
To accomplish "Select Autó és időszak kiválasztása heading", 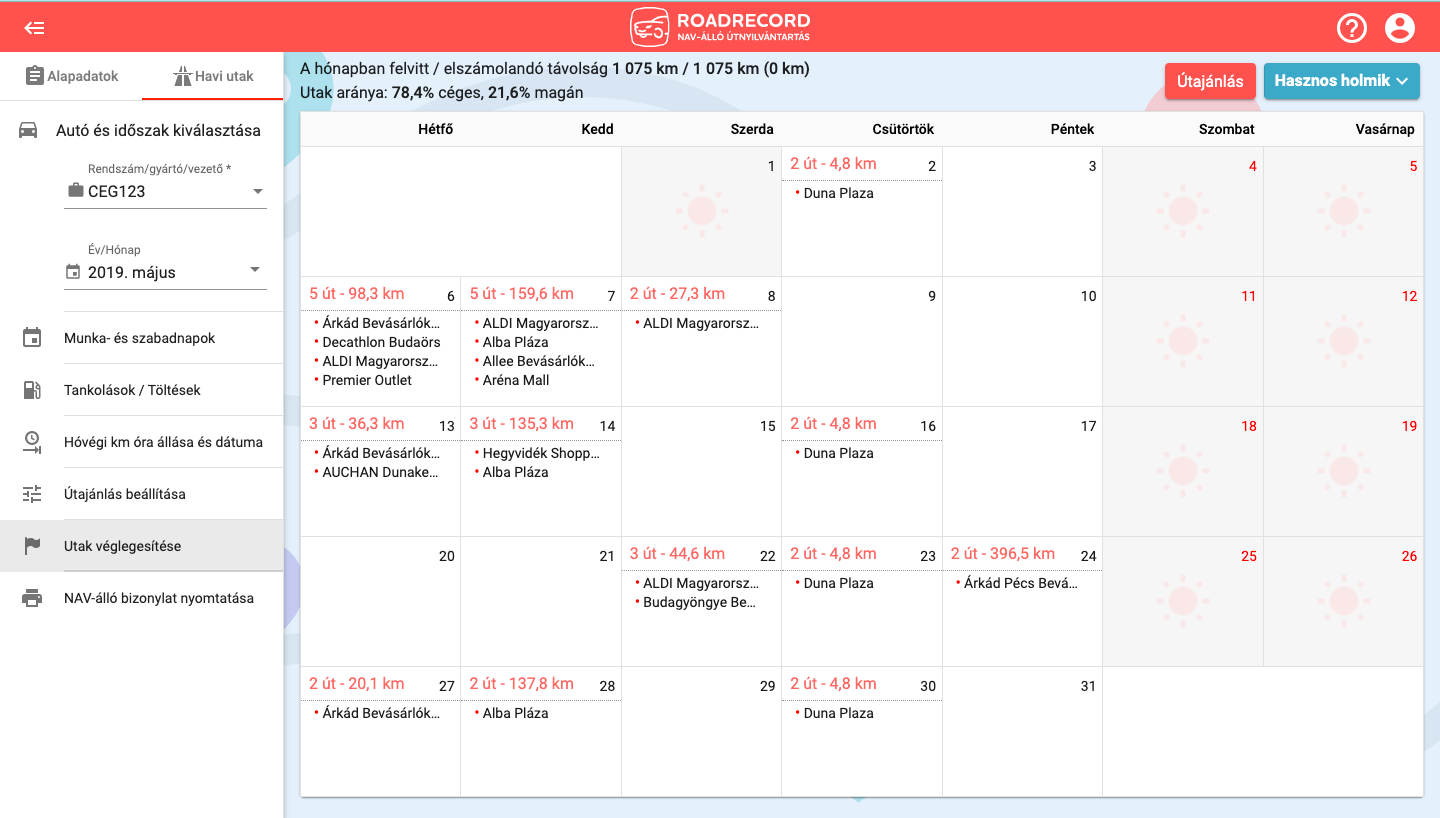I will [x=158, y=130].
